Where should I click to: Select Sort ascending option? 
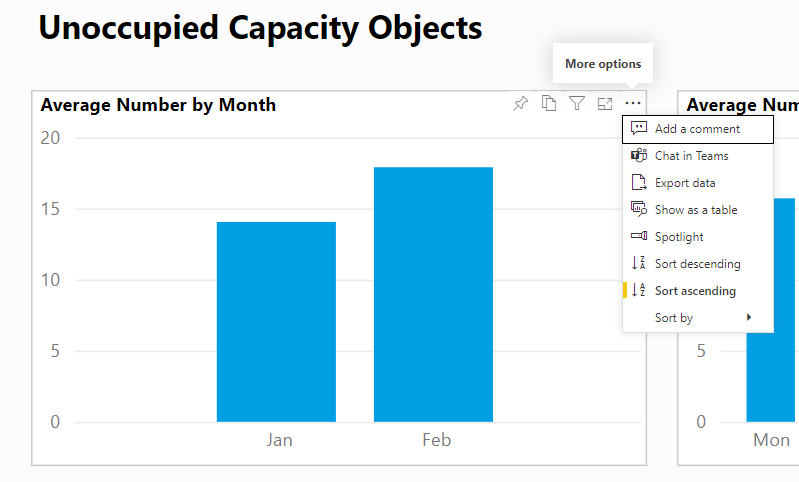[695, 291]
